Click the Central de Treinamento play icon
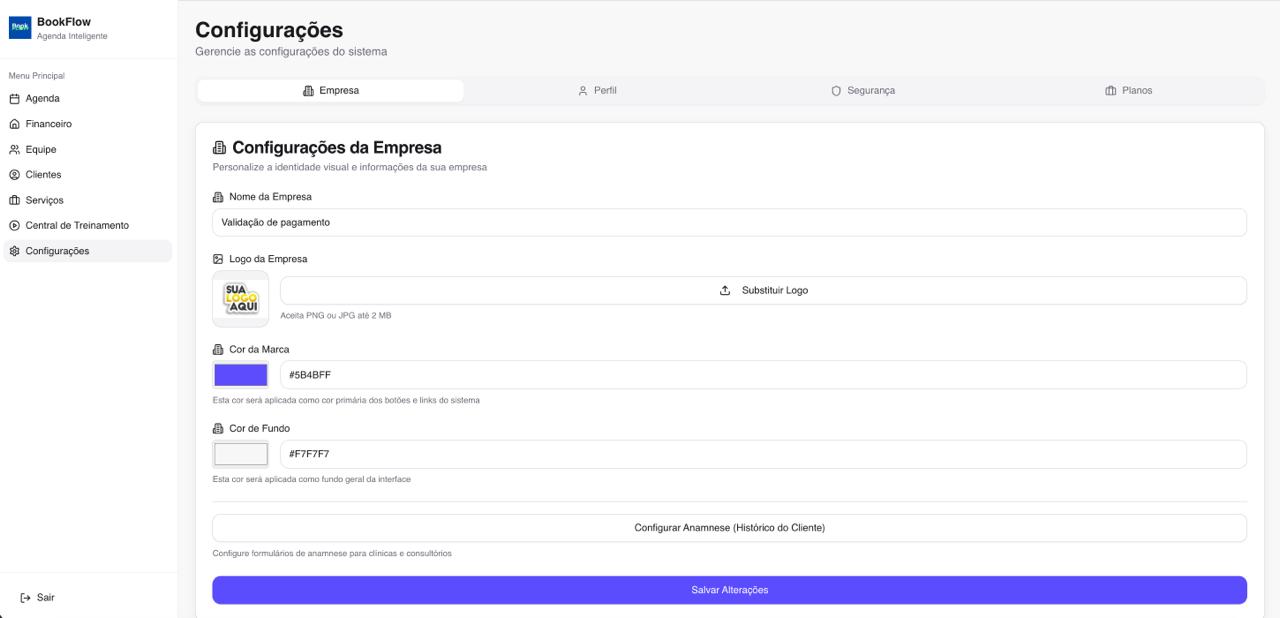This screenshot has height=618, width=1280. (x=14, y=226)
